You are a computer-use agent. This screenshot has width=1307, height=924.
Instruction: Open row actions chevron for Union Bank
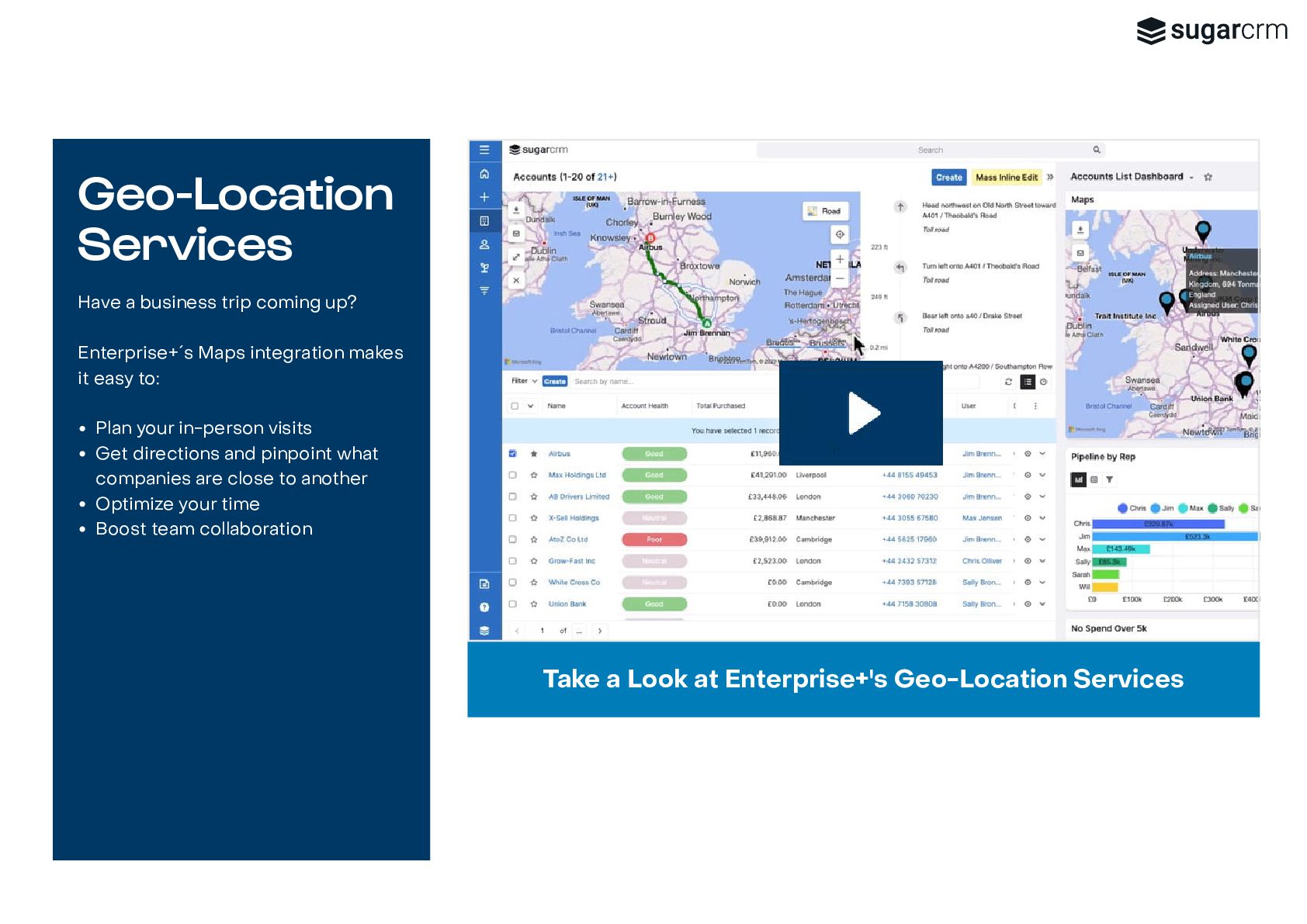pyautogui.click(x=1042, y=604)
